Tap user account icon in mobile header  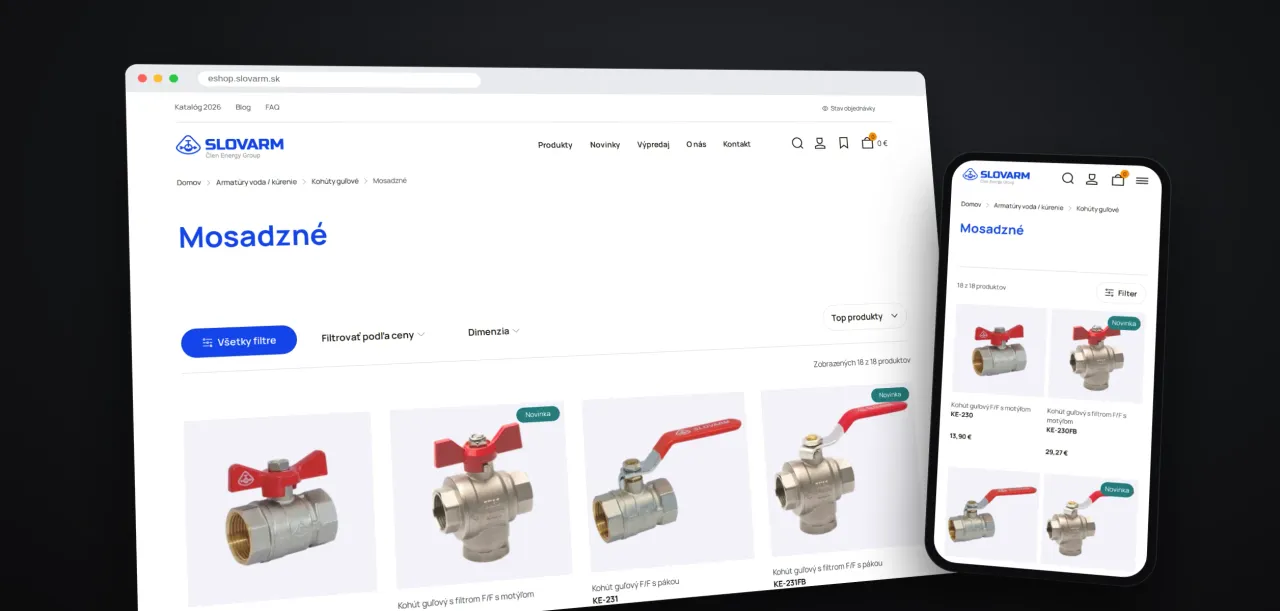click(x=1092, y=179)
